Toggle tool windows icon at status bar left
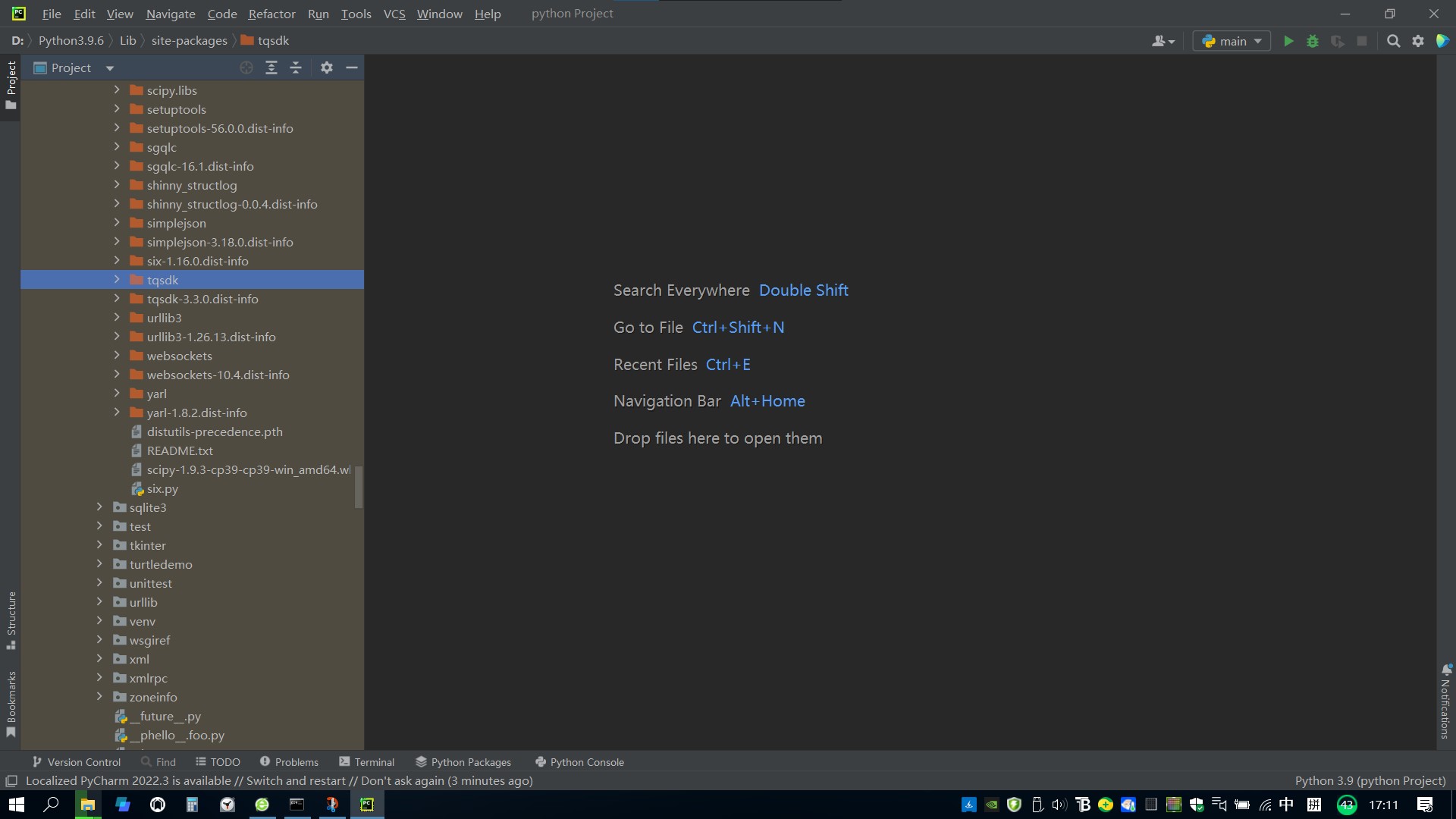The image size is (1456, 819). 11,781
